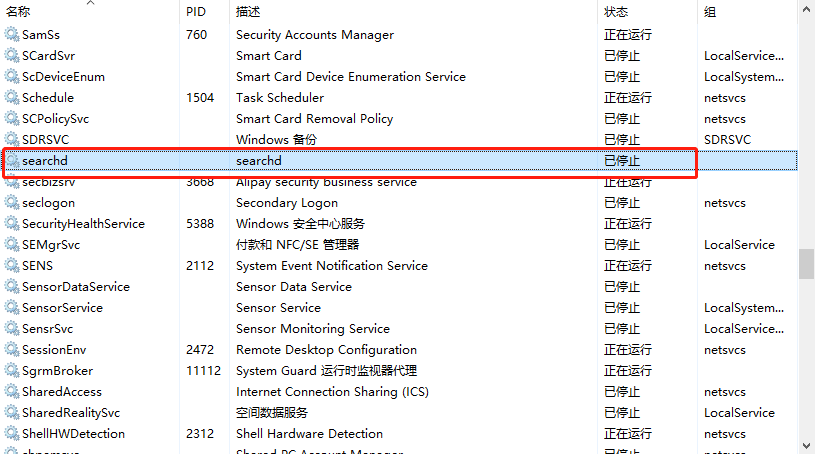Click the seclogon service gear icon
Screen dimensions: 815x454
coord(12,203)
